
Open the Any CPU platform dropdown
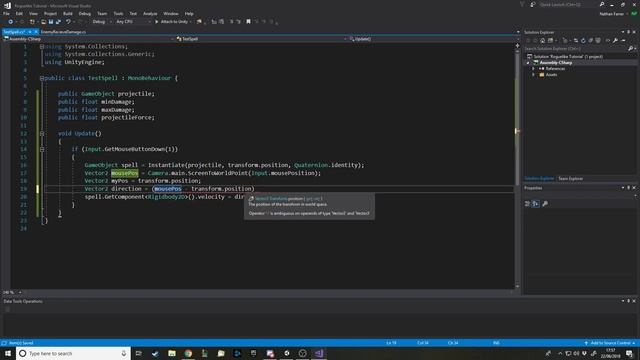[x=133, y=22]
